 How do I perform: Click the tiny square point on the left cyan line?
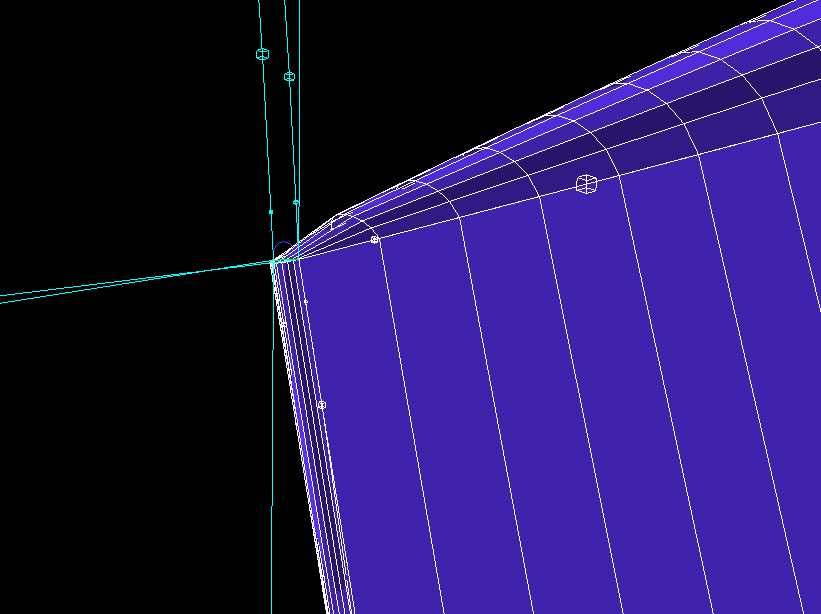[x=270, y=211]
